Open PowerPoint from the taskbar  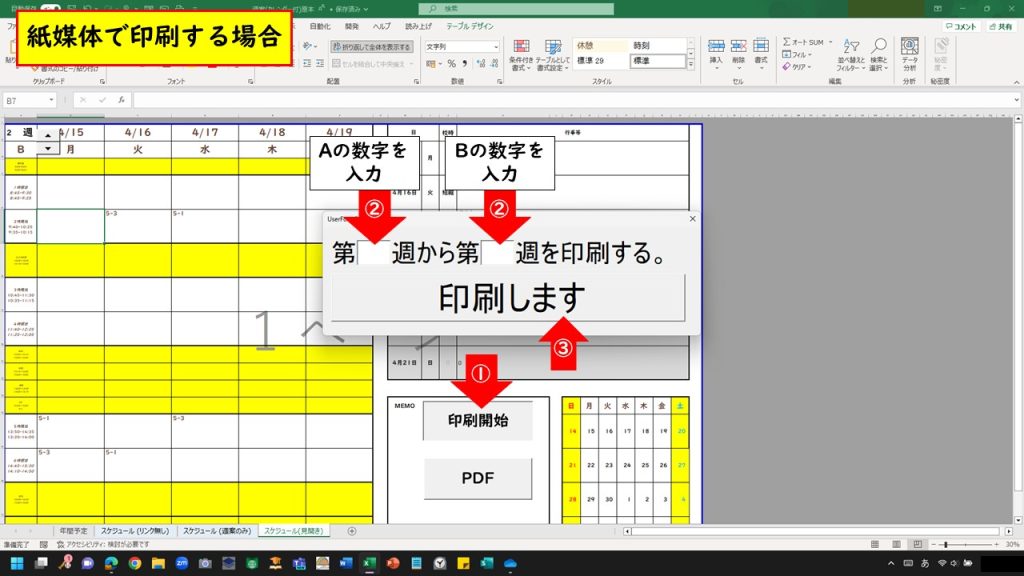click(x=392, y=564)
